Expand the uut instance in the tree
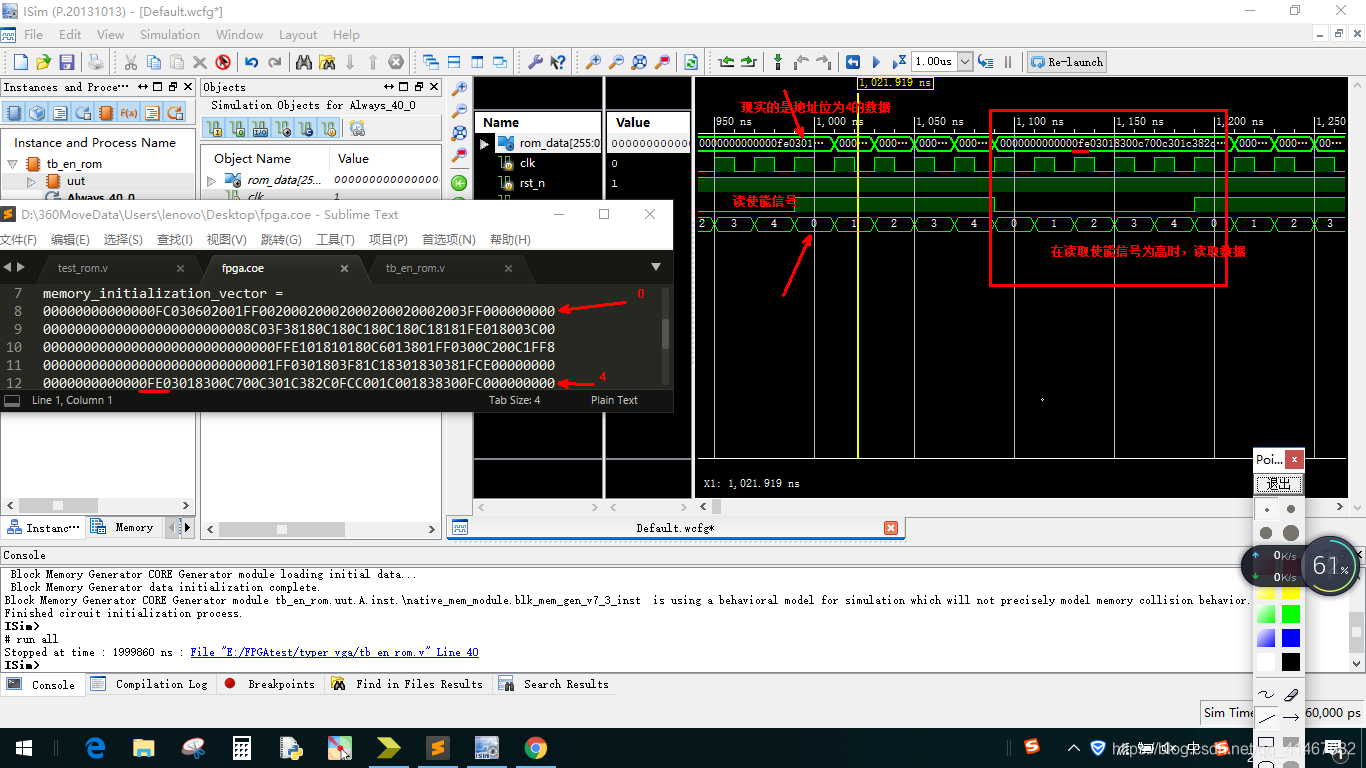This screenshot has height=768, width=1366. pyautogui.click(x=30, y=182)
